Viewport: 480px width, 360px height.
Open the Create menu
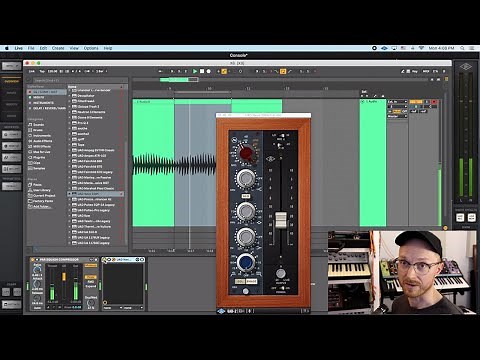tap(58, 48)
